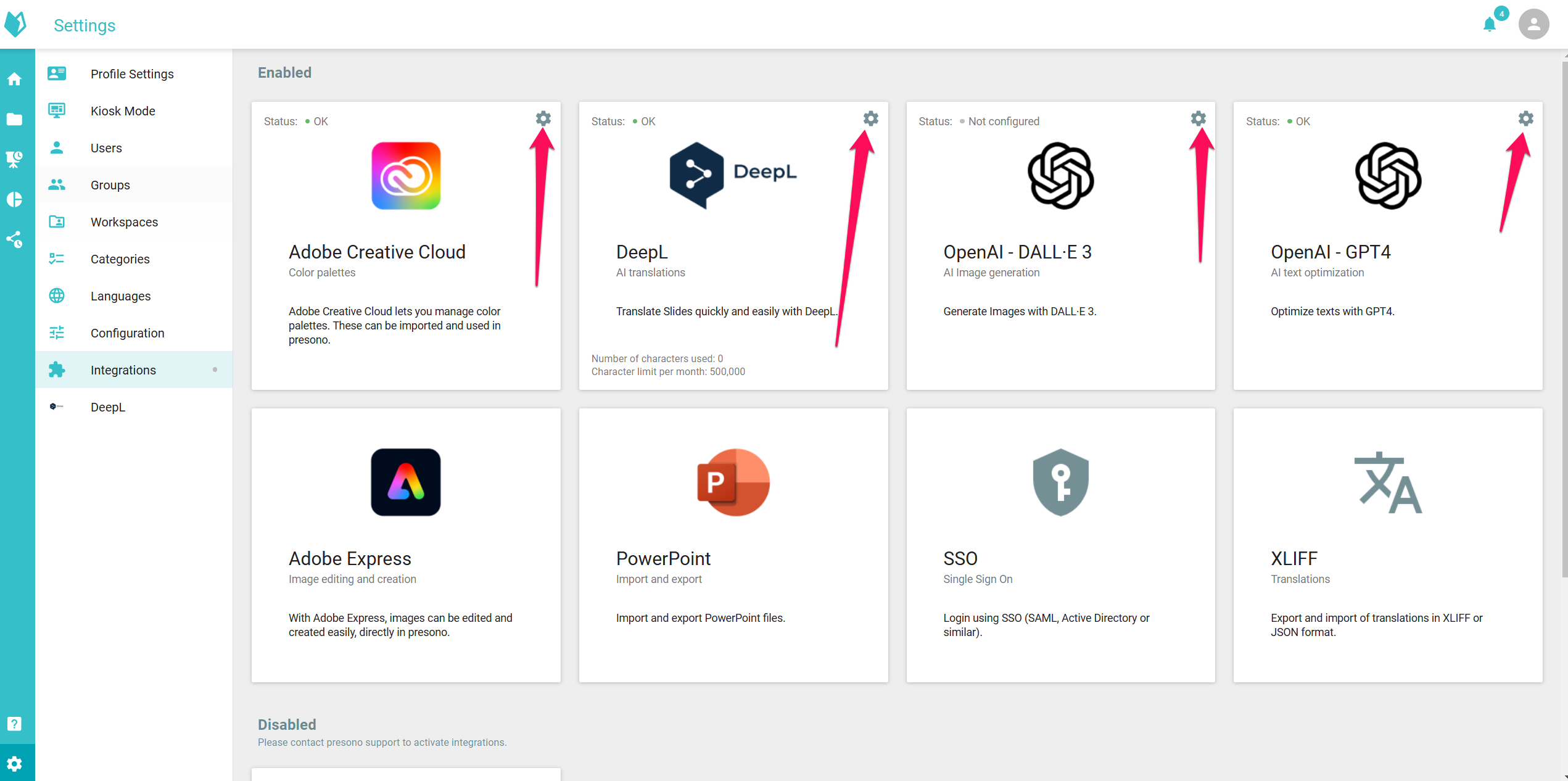Open notifications bell with badge 4

pyautogui.click(x=1490, y=24)
